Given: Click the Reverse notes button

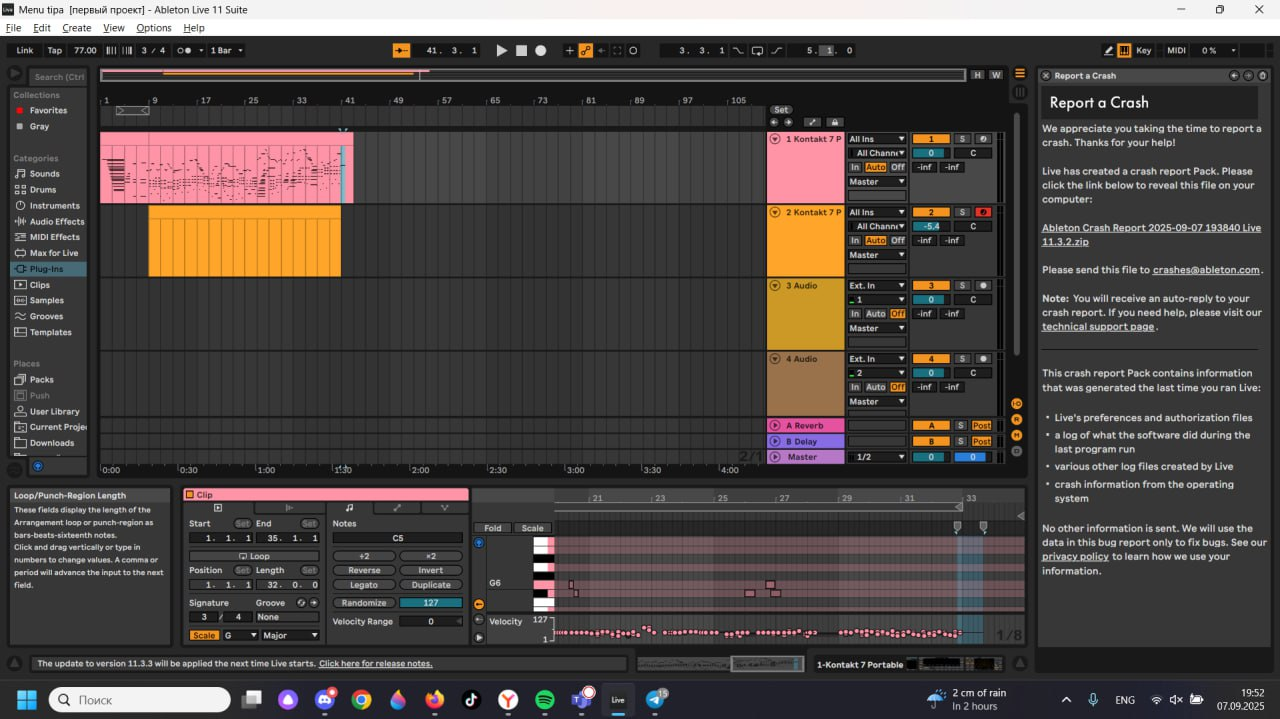Looking at the screenshot, I should point(364,571).
